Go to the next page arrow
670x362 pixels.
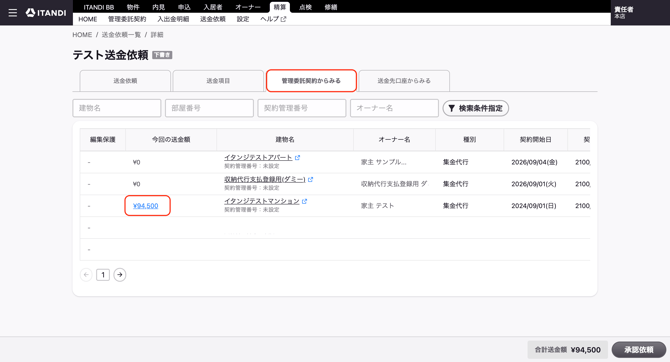[x=120, y=275]
